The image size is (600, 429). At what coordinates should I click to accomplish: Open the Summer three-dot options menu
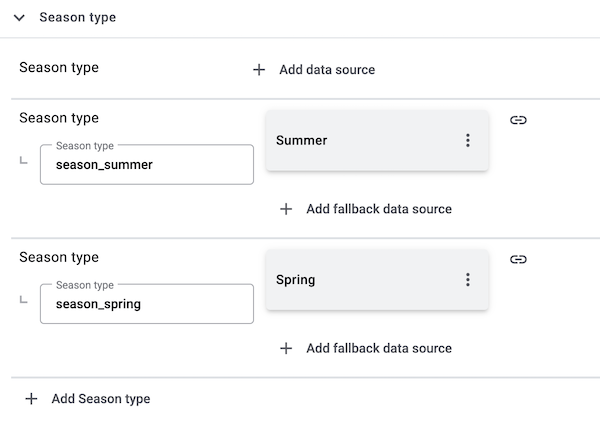pos(467,141)
